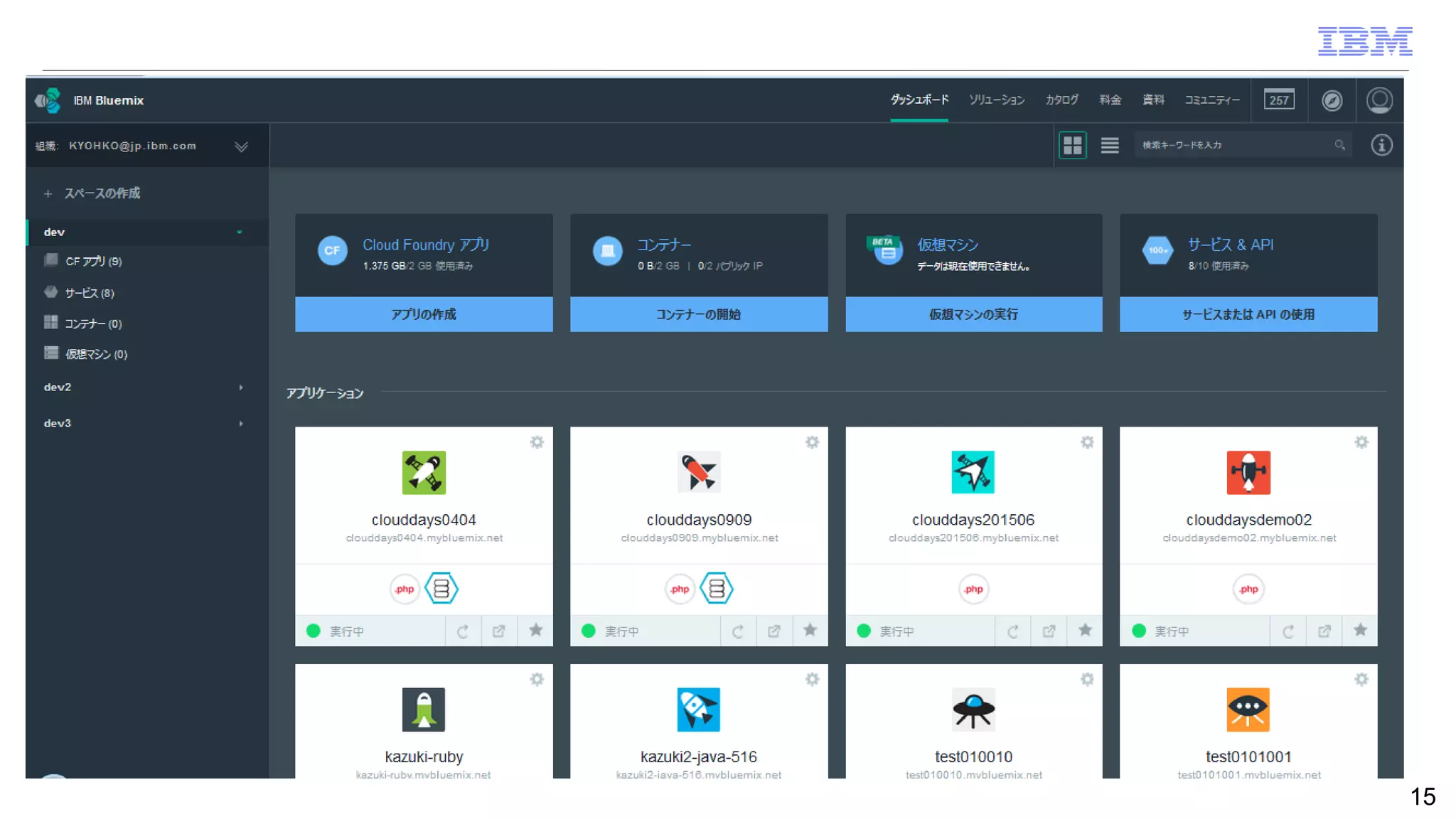
Task: Select CF アプリ (9) in sidebar
Action: (93, 262)
